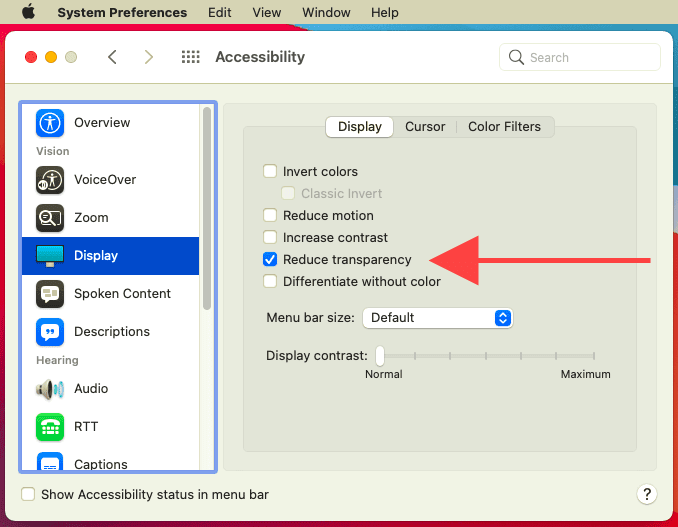The image size is (678, 527).
Task: Open the Edit menu
Action: tap(219, 13)
